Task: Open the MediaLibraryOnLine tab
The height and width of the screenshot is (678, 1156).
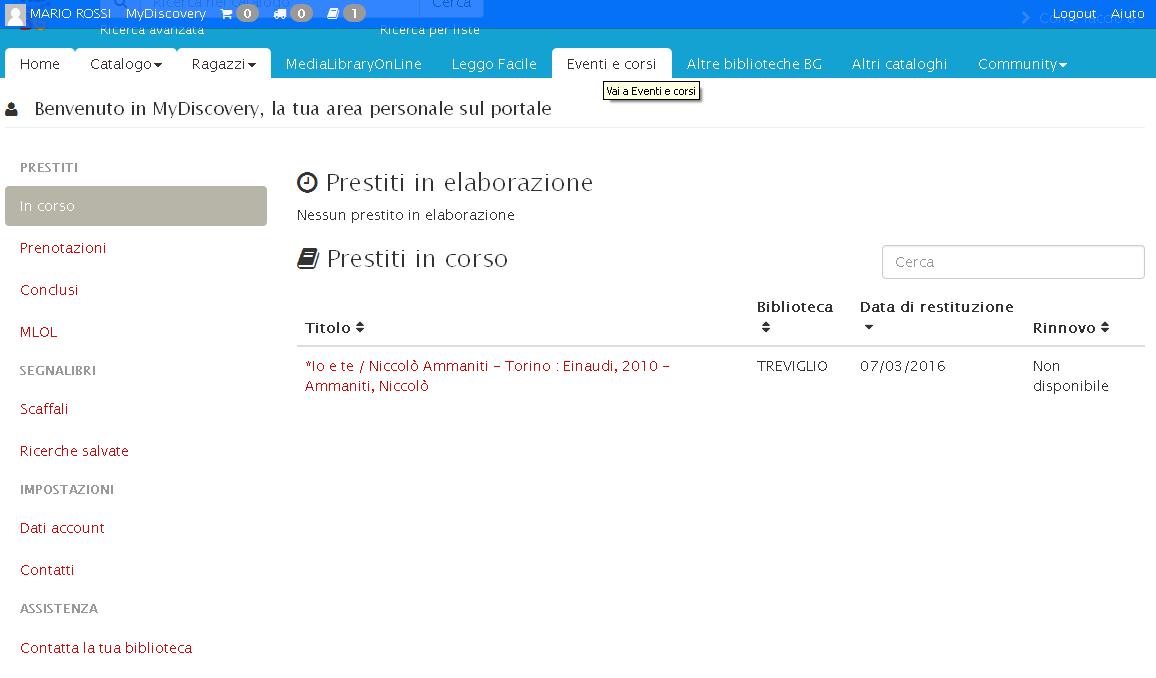Action: point(355,64)
